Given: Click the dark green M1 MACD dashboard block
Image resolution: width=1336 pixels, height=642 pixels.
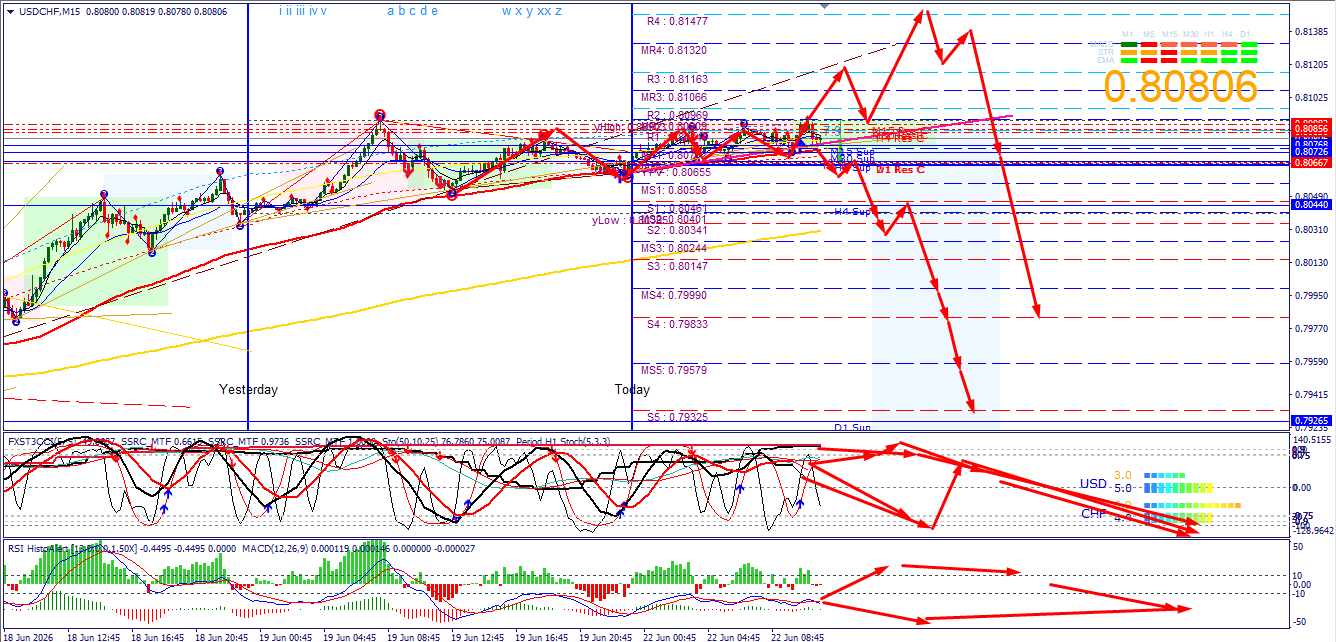Looking at the screenshot, I should pos(1128,44).
